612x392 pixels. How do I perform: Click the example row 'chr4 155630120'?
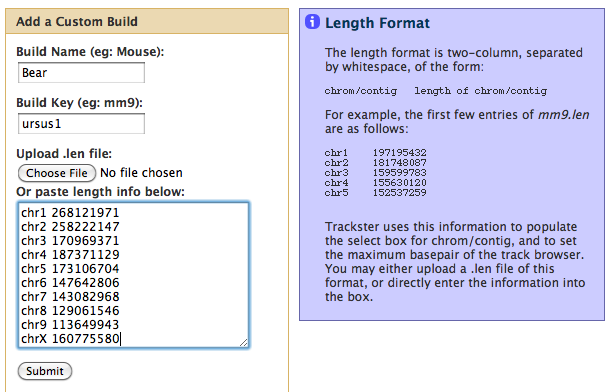tap(375, 183)
